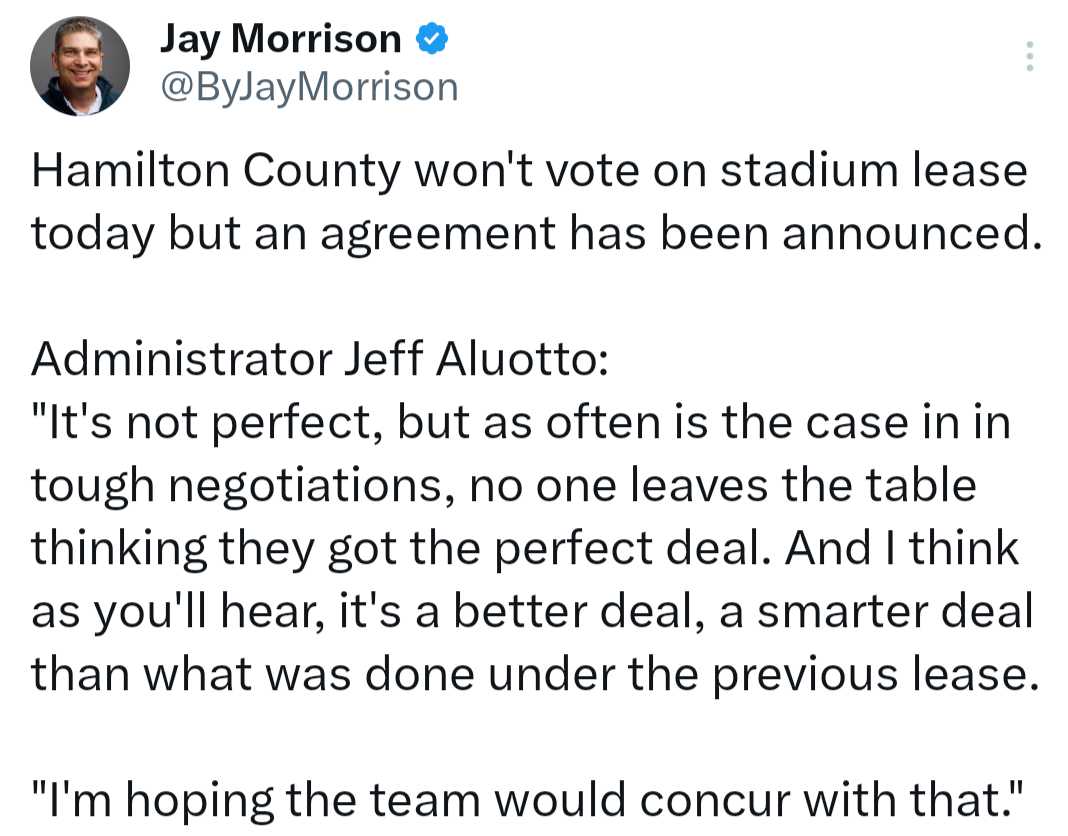Click the blue verified checkmark badge
The image size is (1068, 836).
coord(432,38)
